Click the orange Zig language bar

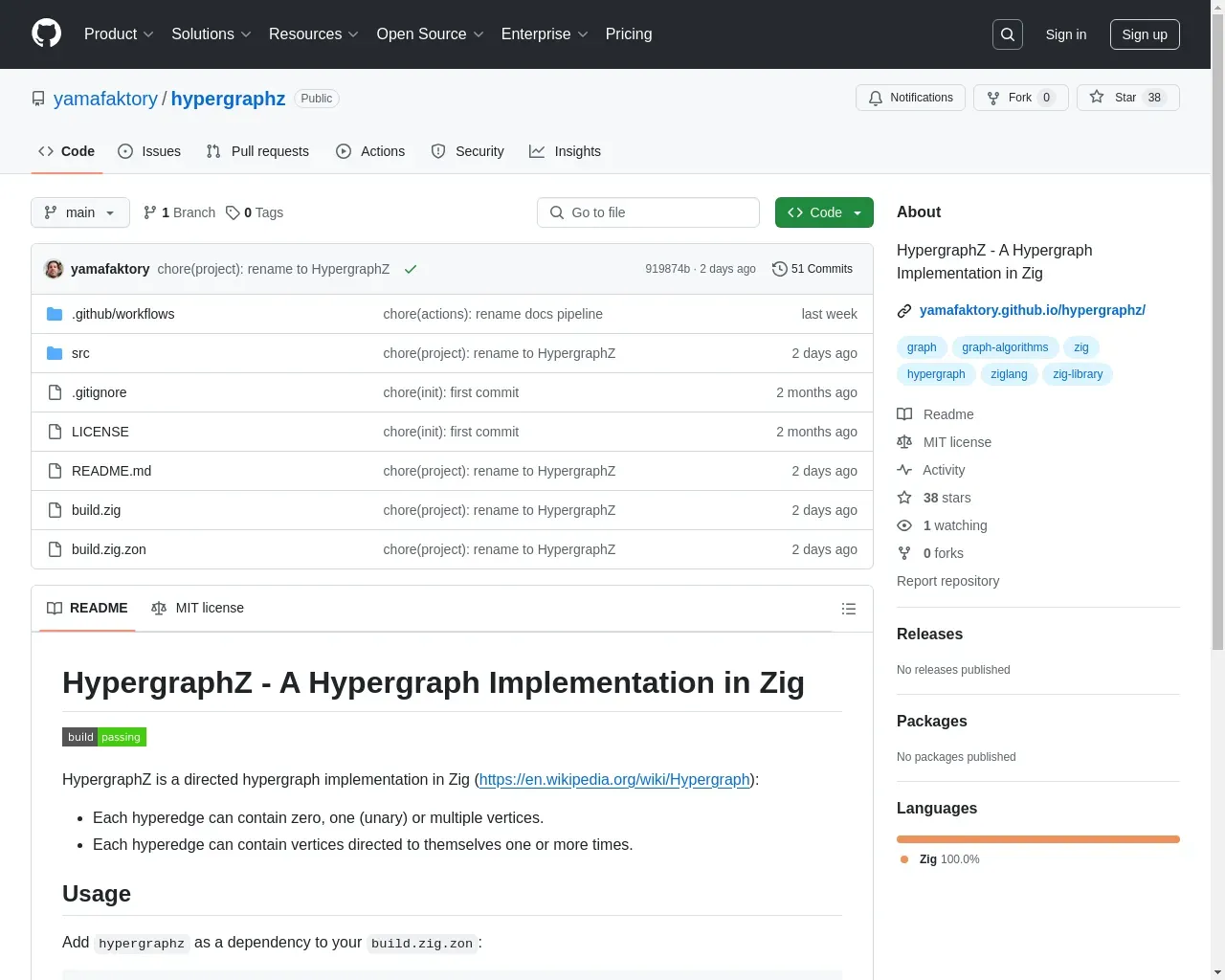click(x=1038, y=839)
